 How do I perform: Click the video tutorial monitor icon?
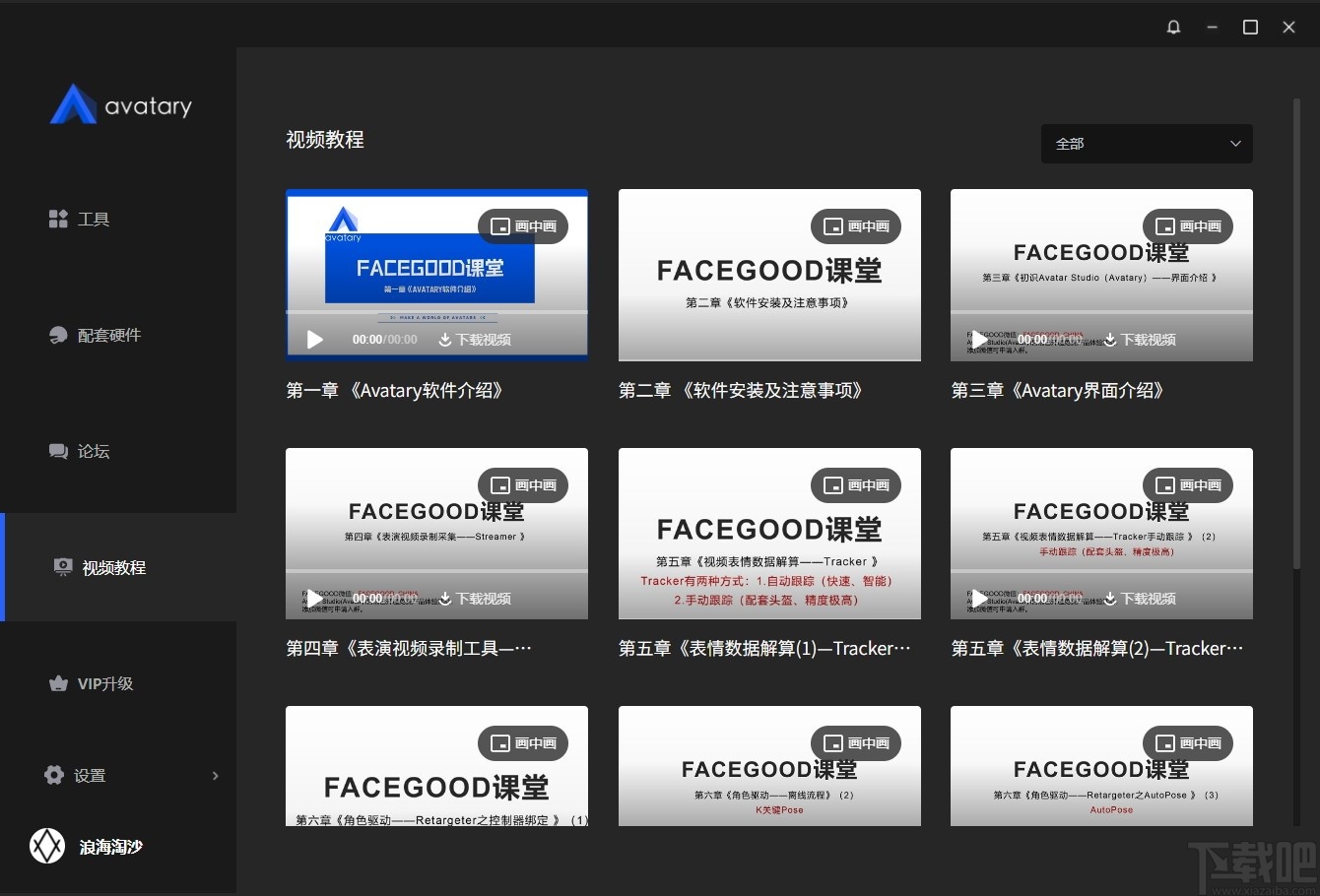click(x=63, y=567)
